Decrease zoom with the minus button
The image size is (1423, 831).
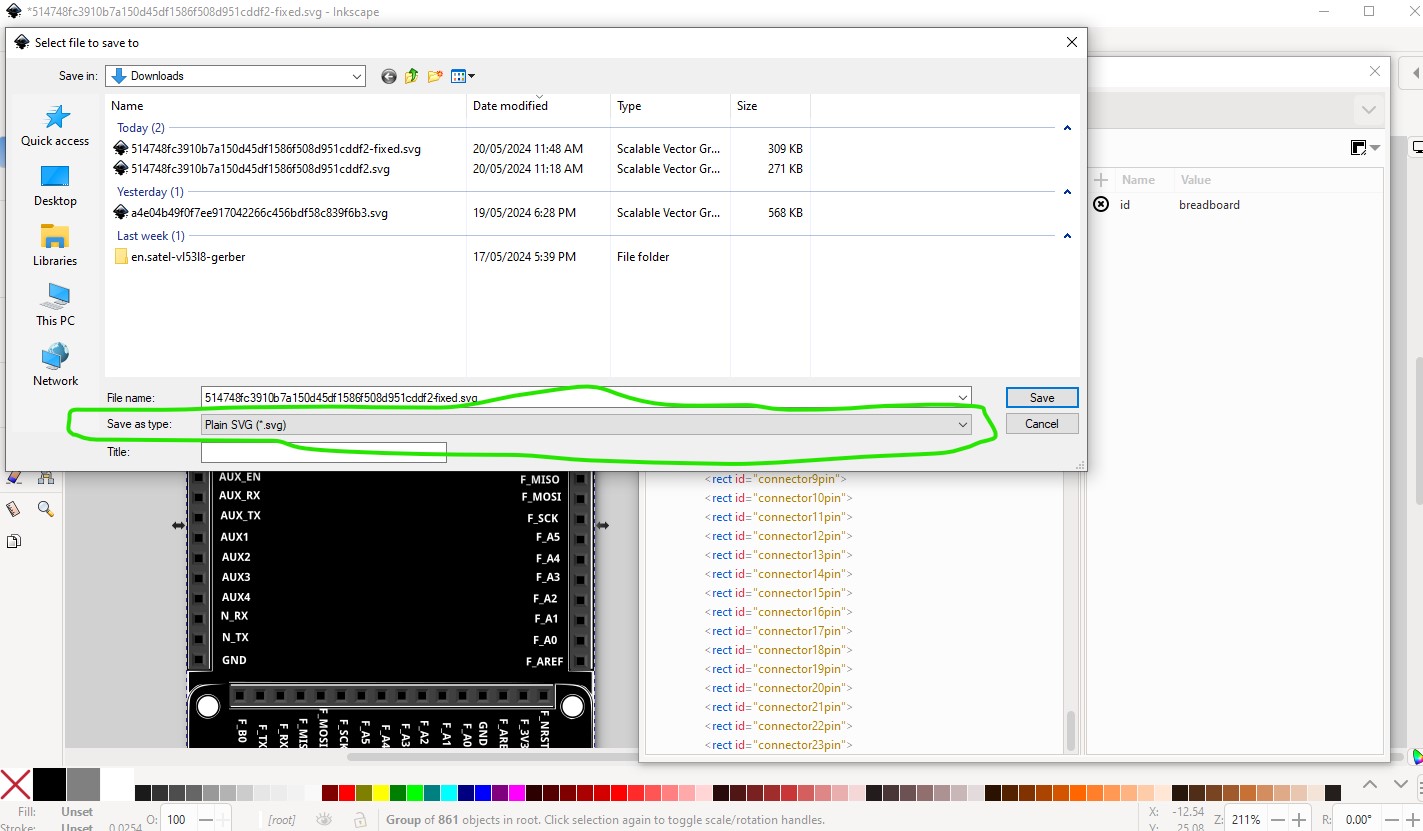point(1279,820)
